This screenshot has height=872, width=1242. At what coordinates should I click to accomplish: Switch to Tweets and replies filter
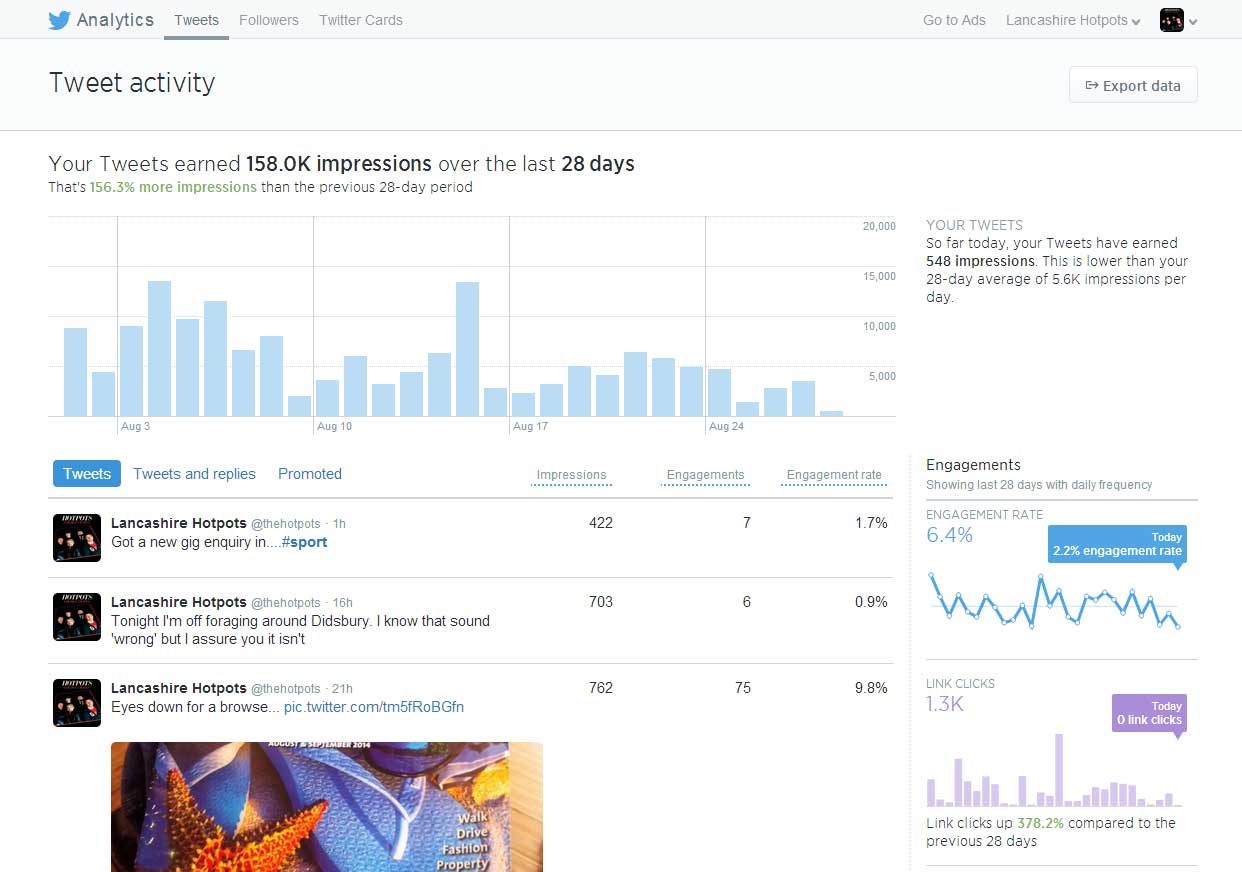(194, 474)
